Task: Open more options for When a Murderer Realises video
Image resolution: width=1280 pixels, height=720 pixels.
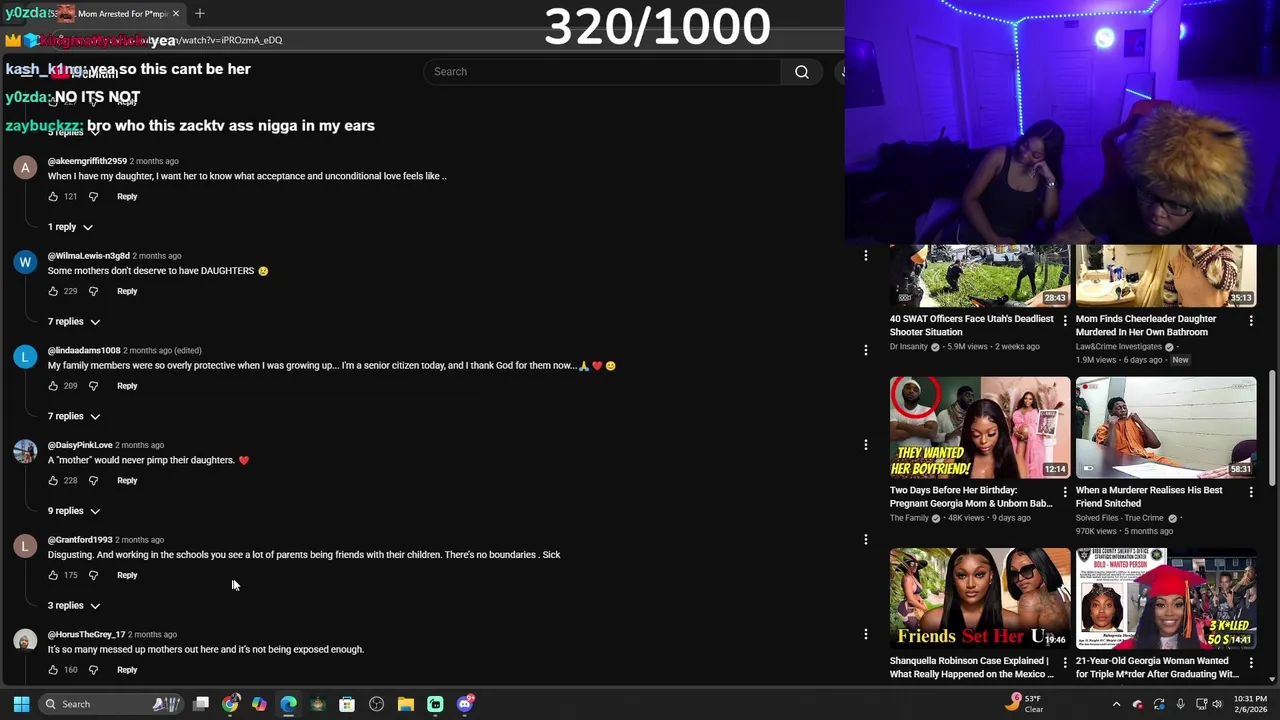Action: [x=1251, y=491]
